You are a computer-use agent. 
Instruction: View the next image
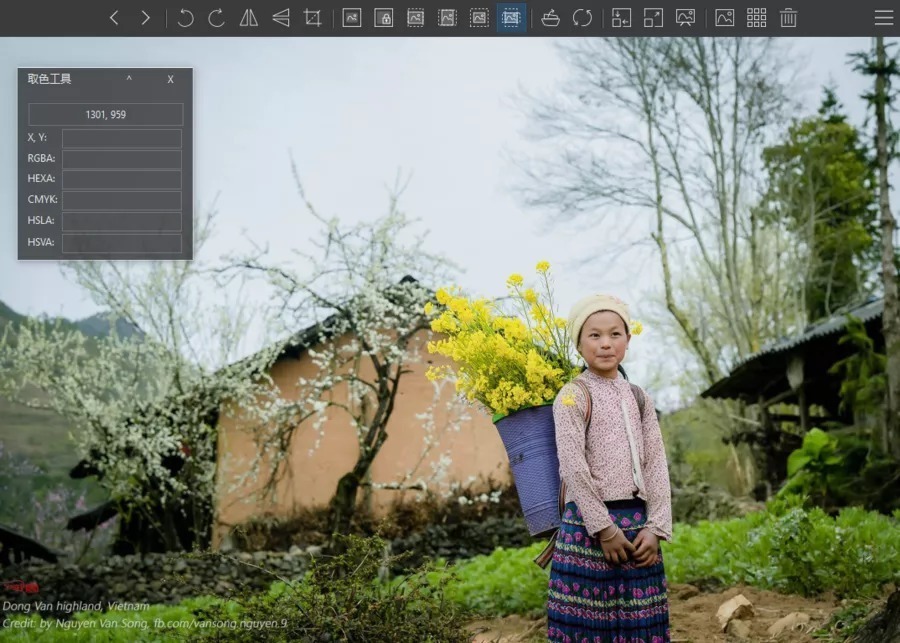click(146, 18)
